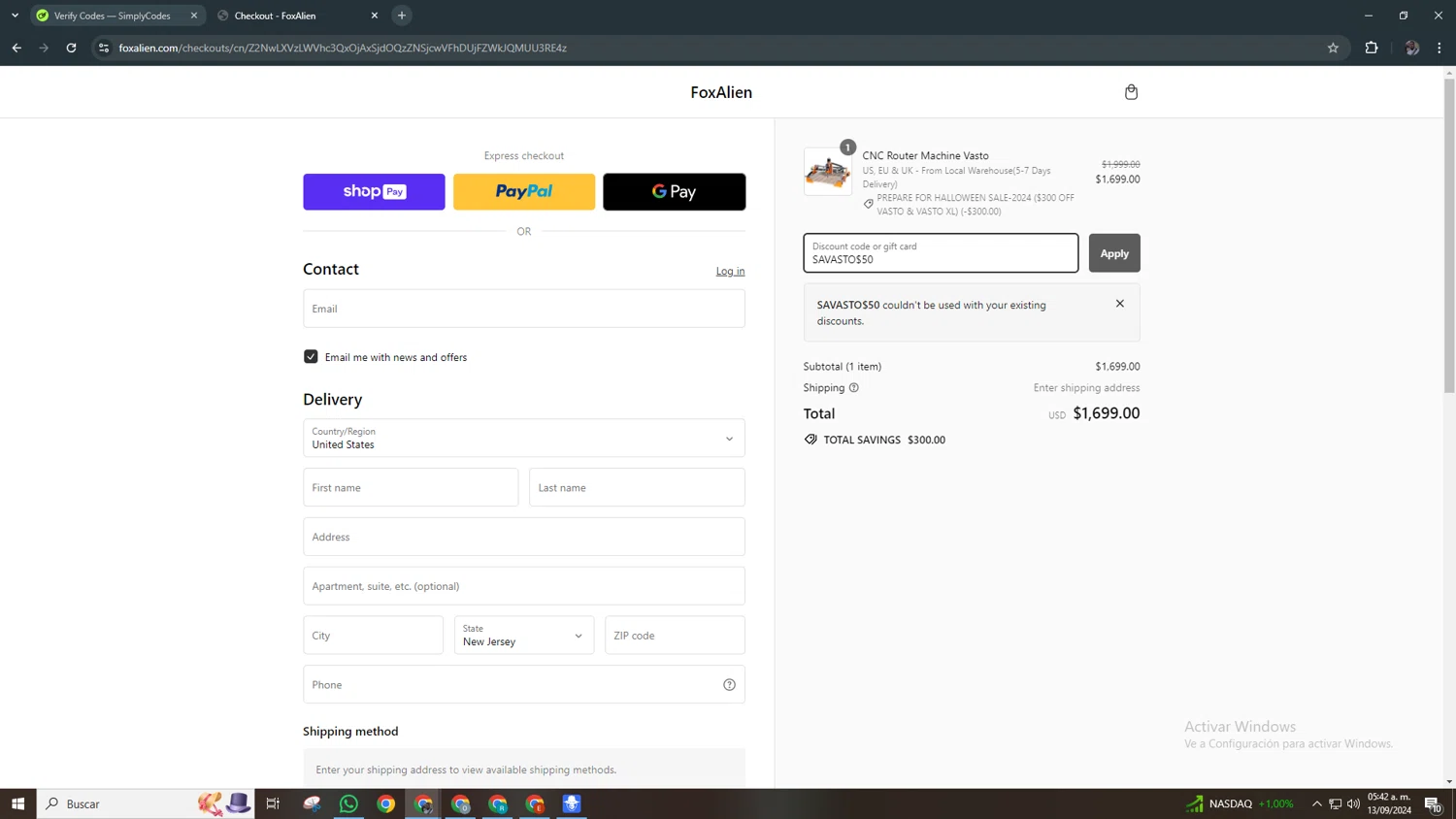
Task: Click the Log in link
Action: tap(730, 272)
